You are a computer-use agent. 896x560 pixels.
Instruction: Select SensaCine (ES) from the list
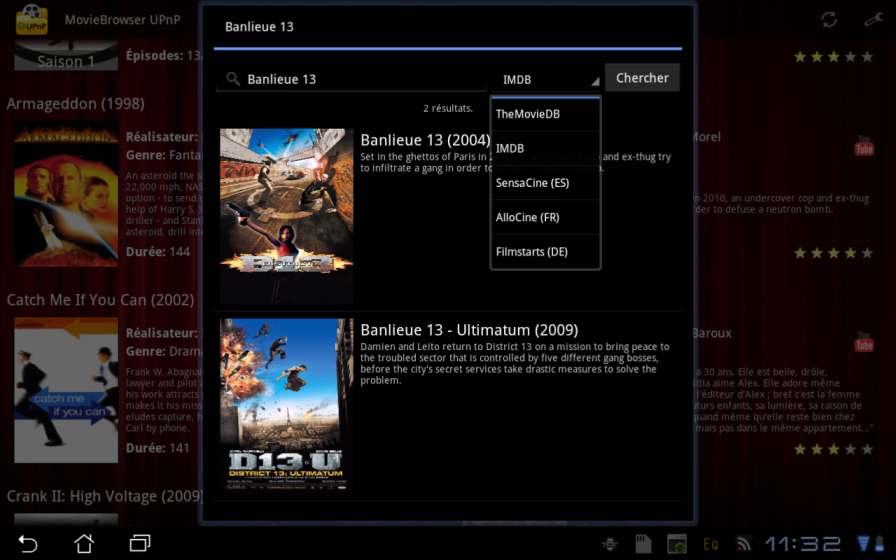pyautogui.click(x=546, y=183)
